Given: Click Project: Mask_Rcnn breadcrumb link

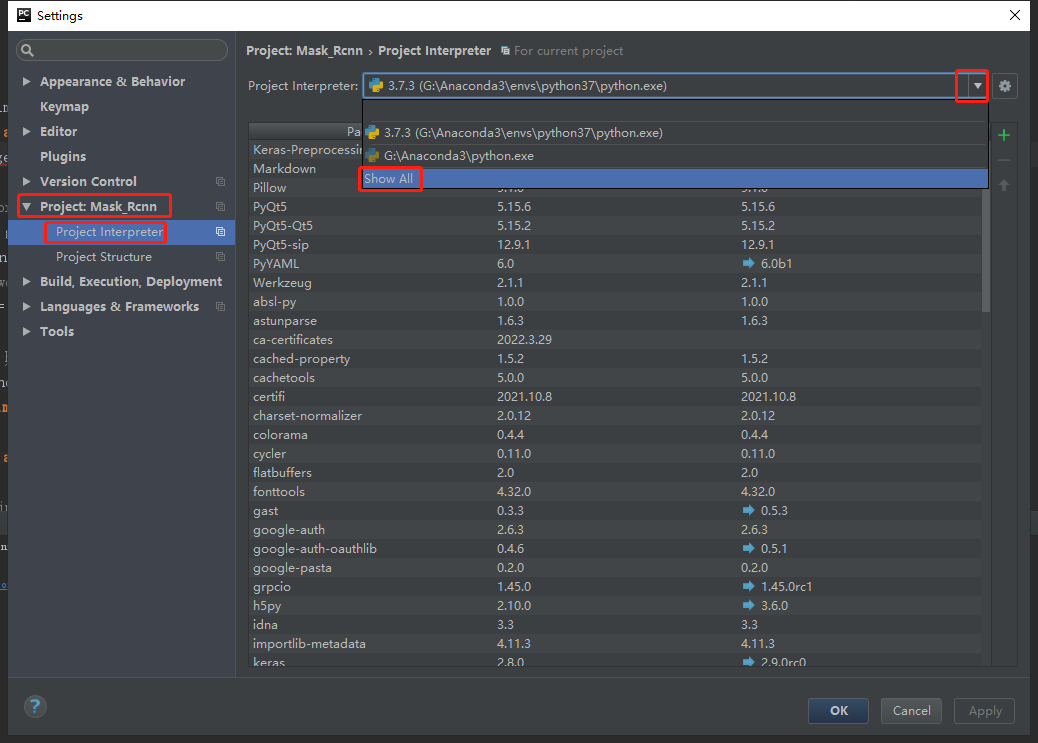Looking at the screenshot, I should [x=305, y=51].
